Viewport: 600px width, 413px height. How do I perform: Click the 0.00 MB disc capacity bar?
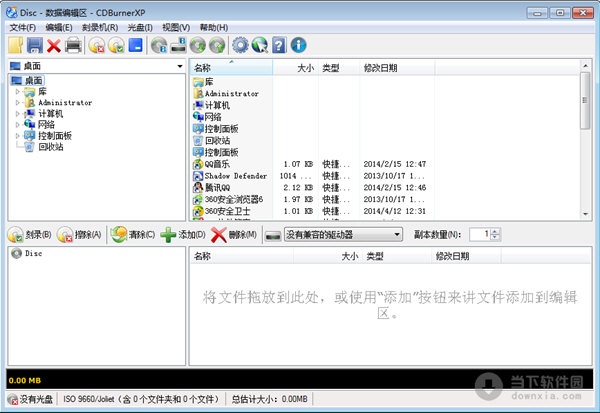300,380
